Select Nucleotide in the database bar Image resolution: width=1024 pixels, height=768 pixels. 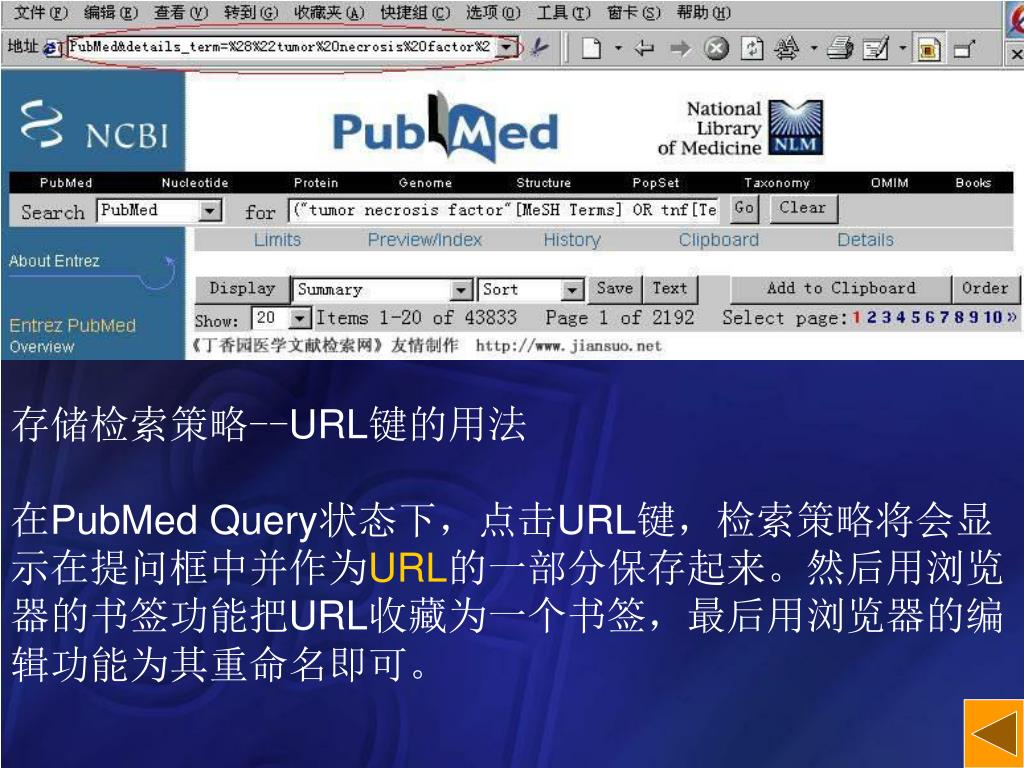195,183
